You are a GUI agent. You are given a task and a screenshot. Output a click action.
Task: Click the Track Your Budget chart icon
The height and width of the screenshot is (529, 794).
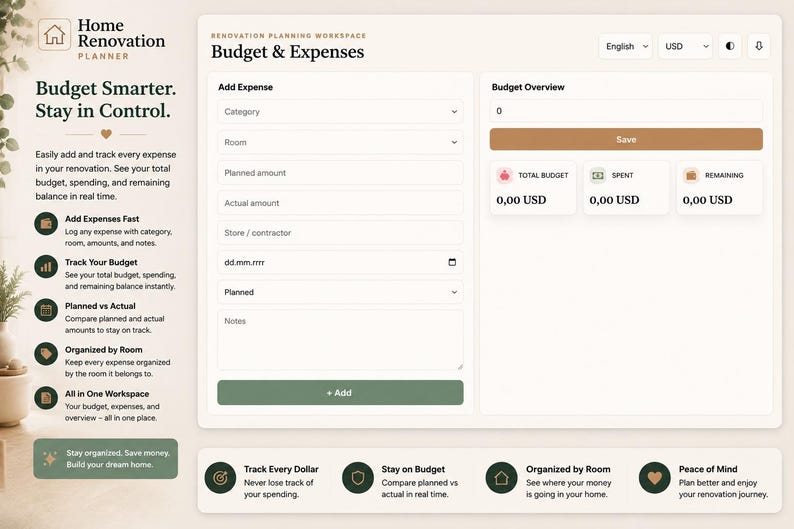click(46, 267)
